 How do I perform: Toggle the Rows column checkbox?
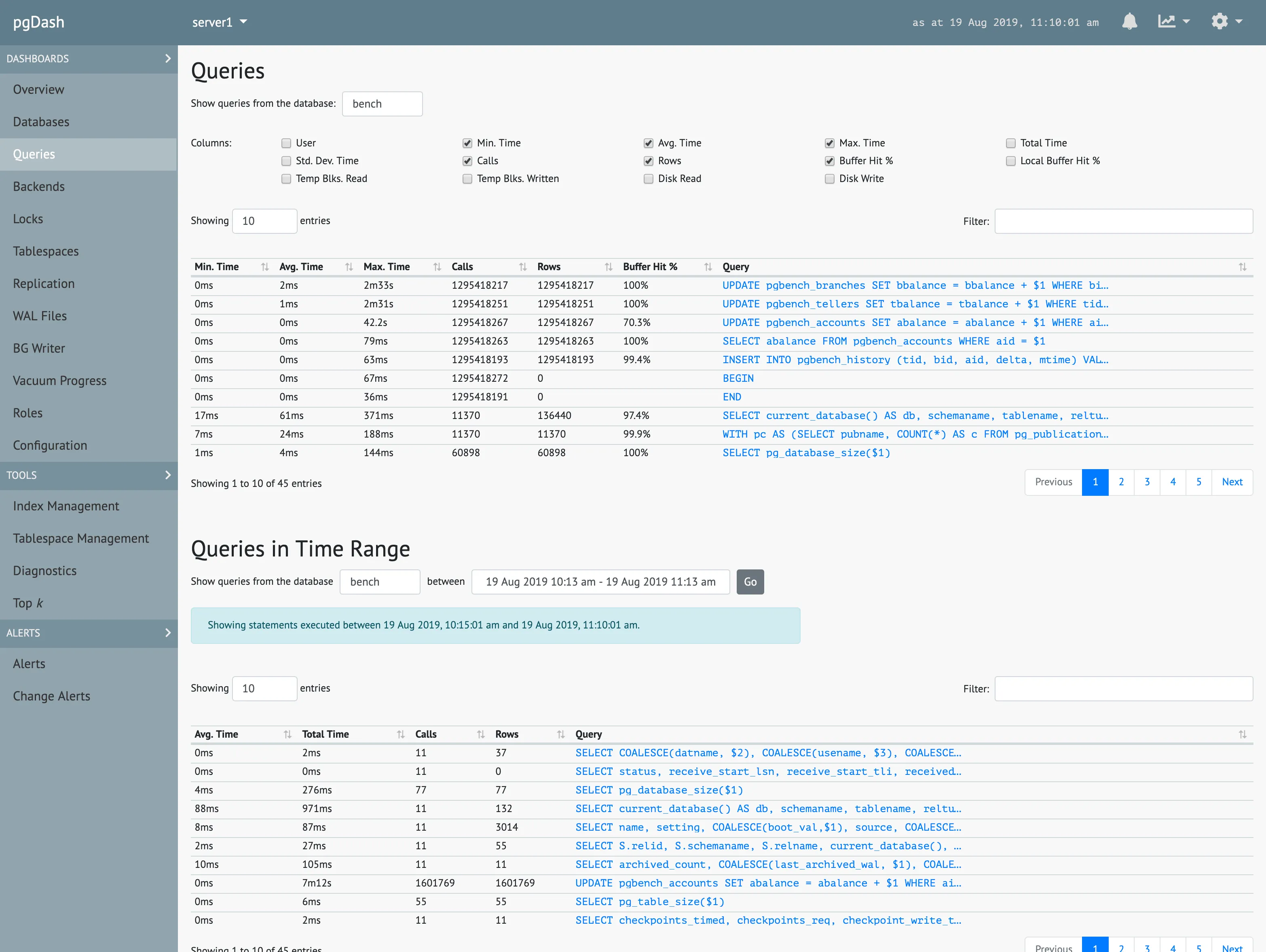coord(648,160)
